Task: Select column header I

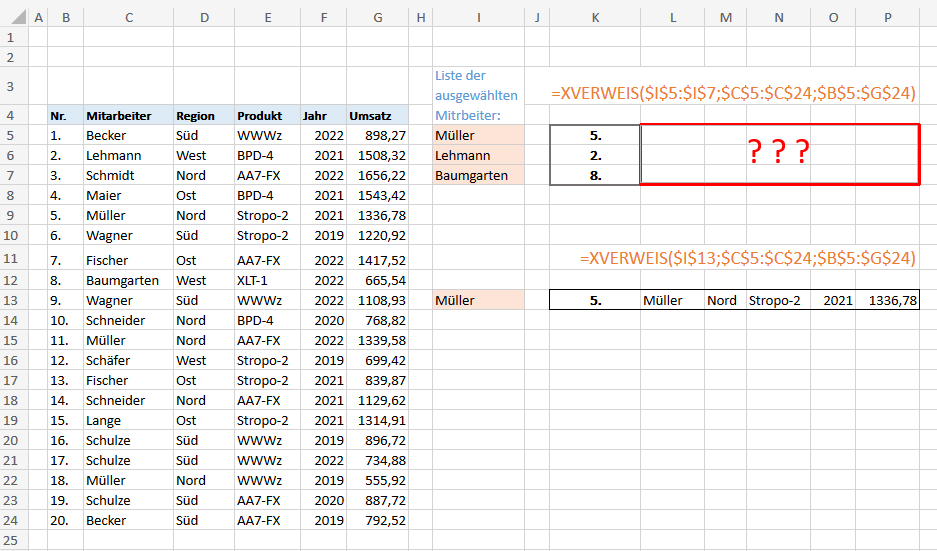Action: [479, 17]
